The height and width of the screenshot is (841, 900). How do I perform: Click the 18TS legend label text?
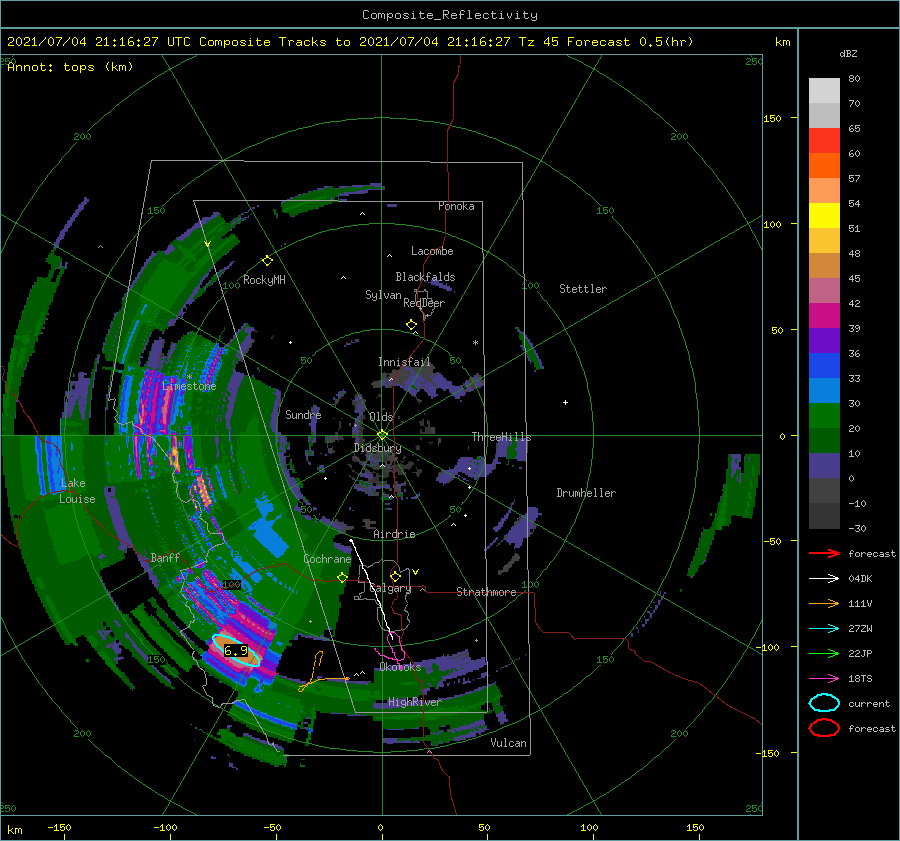(x=860, y=678)
